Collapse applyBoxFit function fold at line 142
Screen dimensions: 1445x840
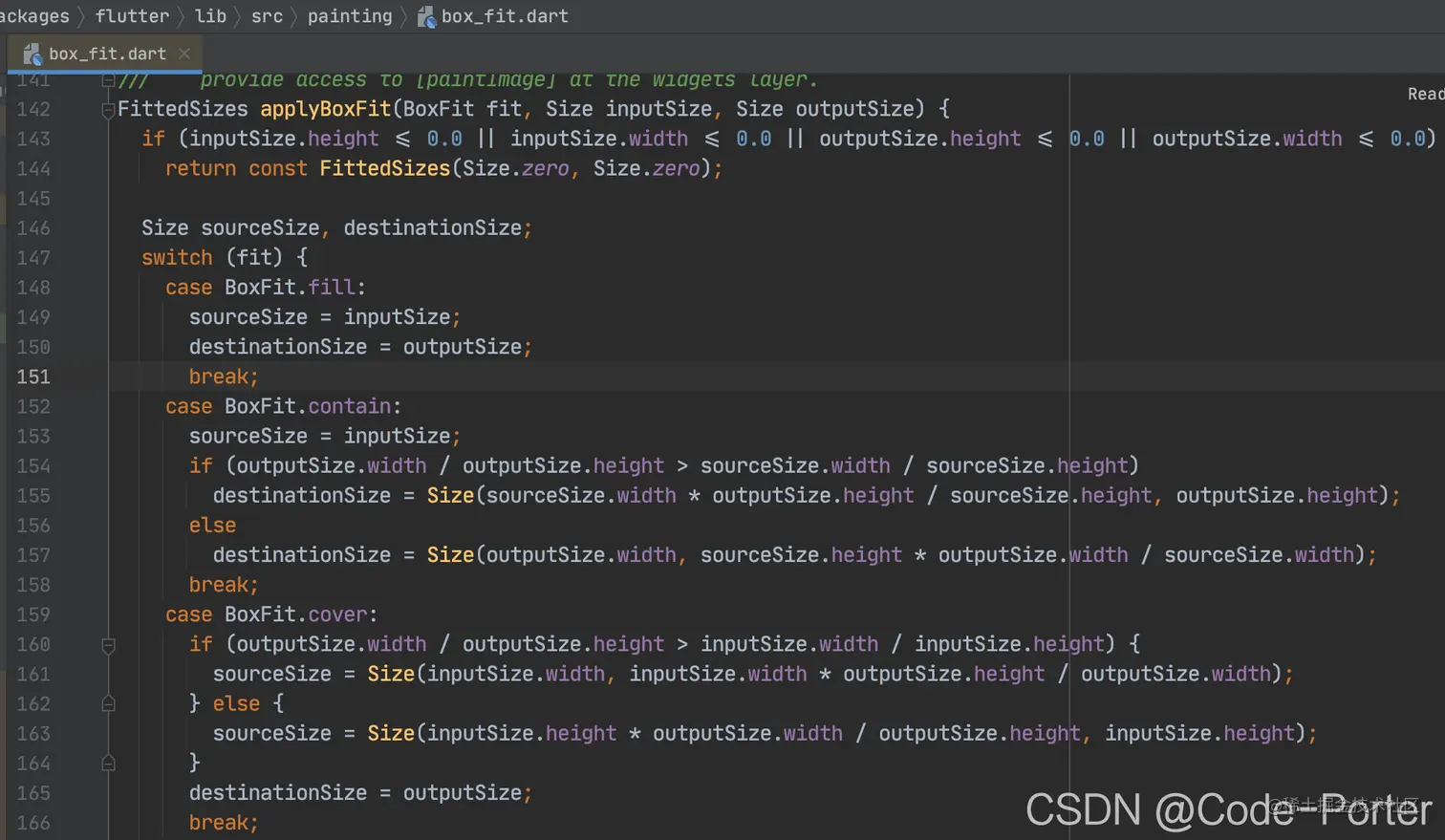click(108, 110)
